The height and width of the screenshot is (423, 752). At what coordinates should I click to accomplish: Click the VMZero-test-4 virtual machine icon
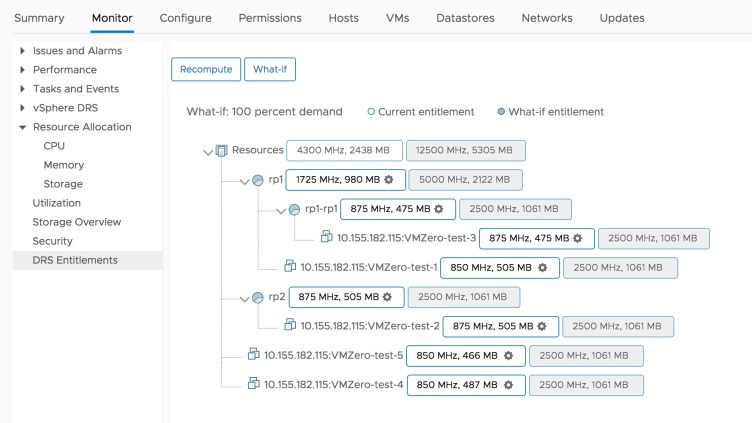point(254,384)
